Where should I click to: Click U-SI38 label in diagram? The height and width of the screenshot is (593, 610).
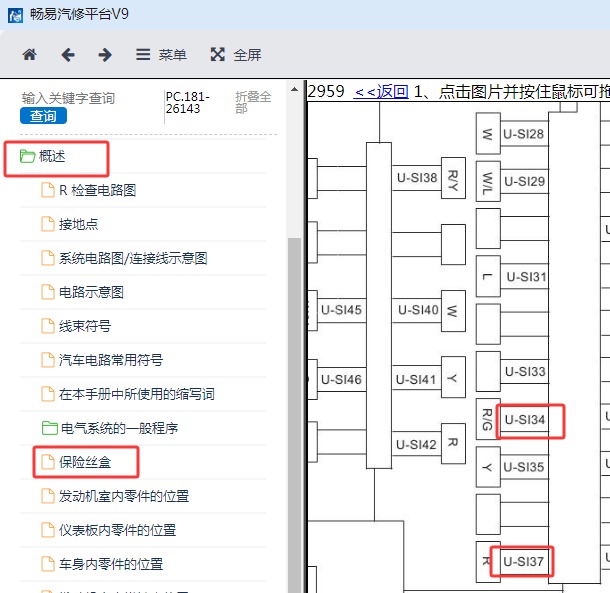[x=417, y=178]
